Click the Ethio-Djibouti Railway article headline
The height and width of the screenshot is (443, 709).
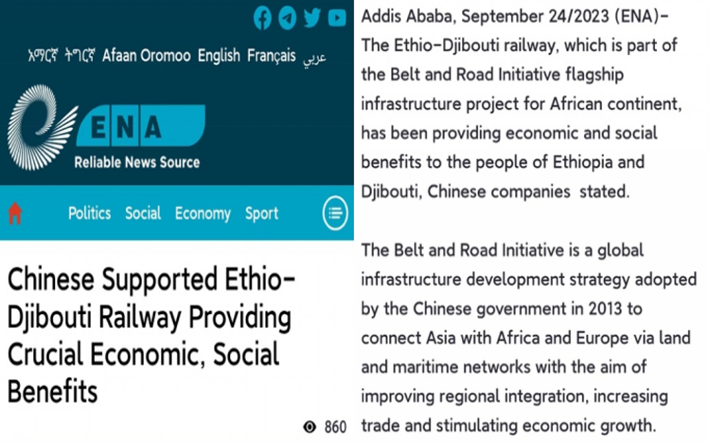pos(151,335)
